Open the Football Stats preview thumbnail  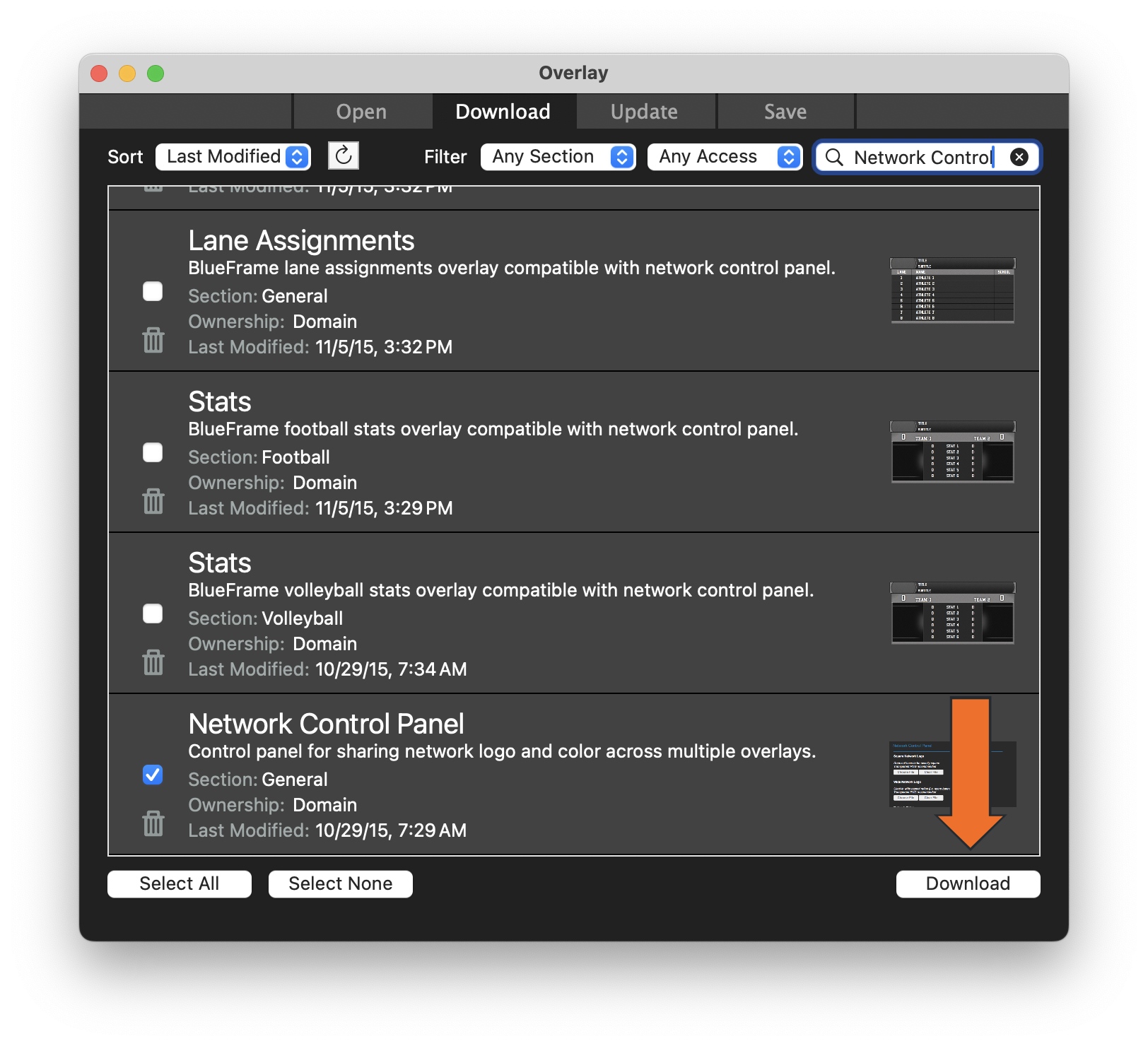pyautogui.click(x=952, y=452)
